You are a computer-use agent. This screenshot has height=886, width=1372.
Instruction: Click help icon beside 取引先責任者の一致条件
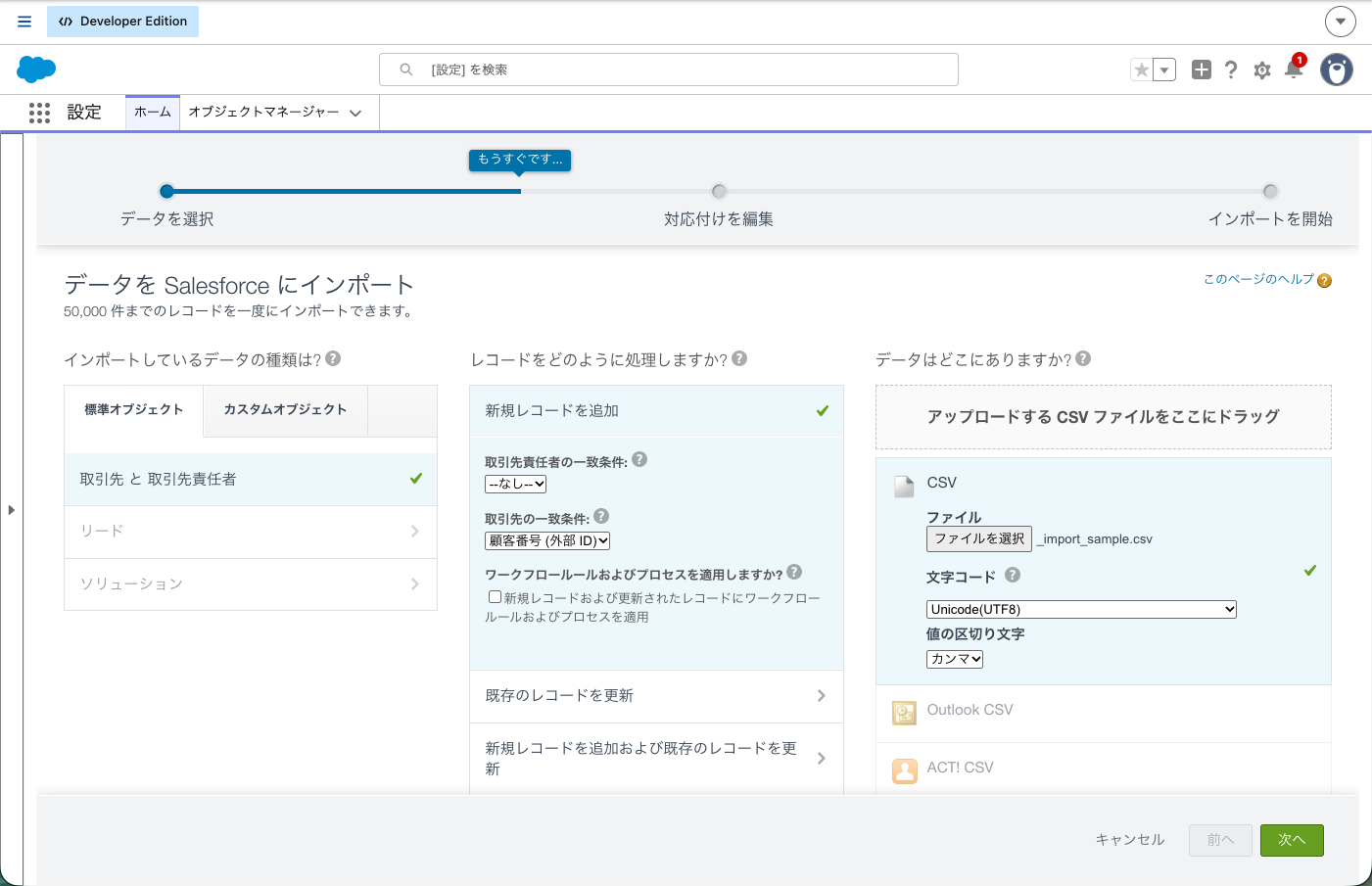[x=639, y=459]
